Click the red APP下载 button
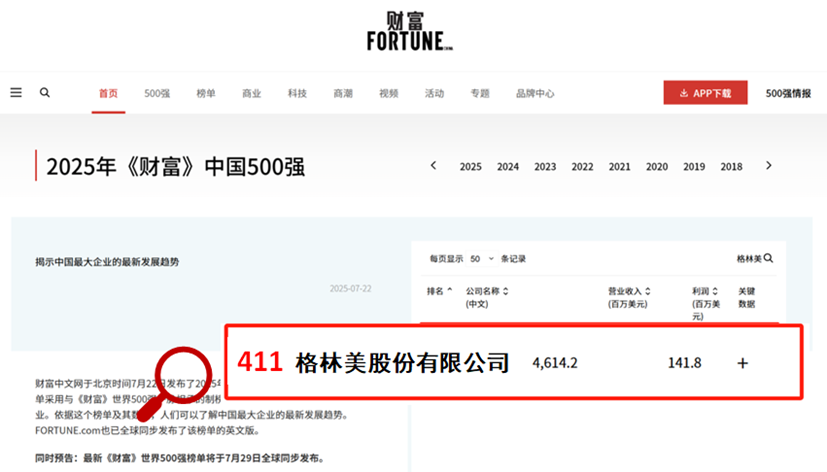827x472 pixels. [705, 93]
